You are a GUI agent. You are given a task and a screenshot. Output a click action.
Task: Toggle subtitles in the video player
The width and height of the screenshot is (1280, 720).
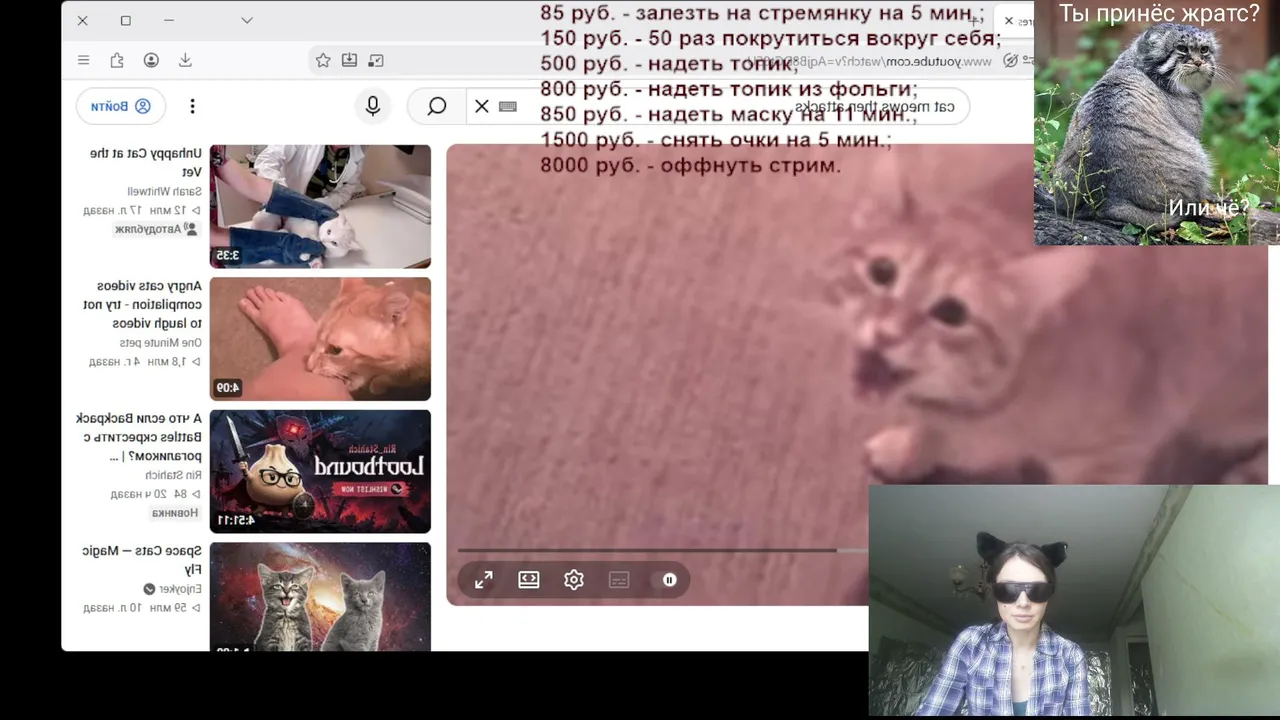619,580
